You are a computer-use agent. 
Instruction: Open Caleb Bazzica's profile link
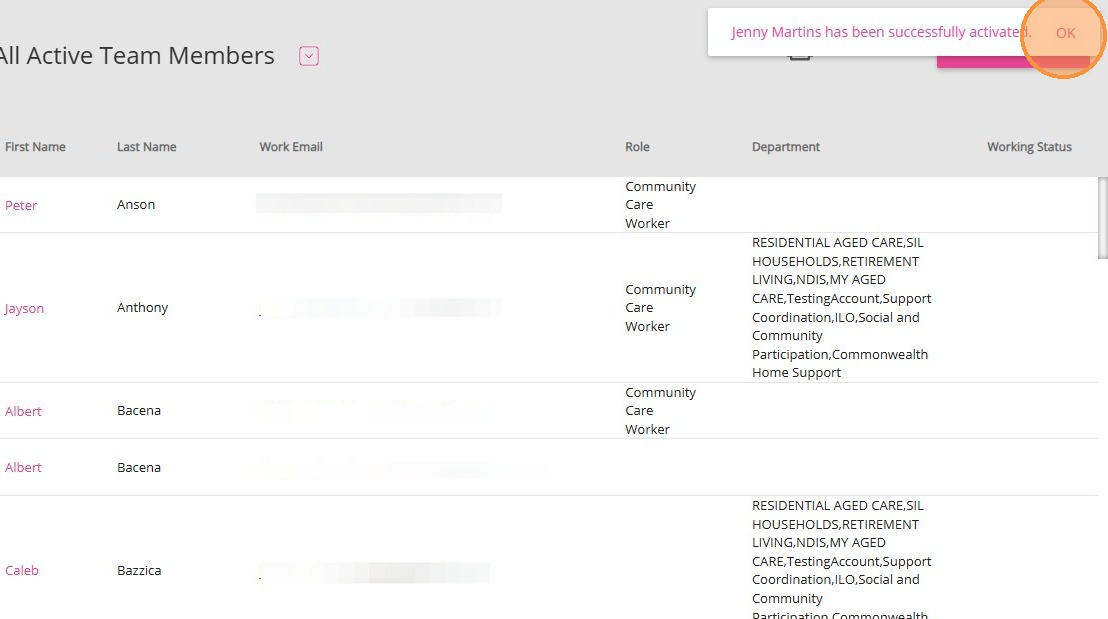pyautogui.click(x=22, y=570)
